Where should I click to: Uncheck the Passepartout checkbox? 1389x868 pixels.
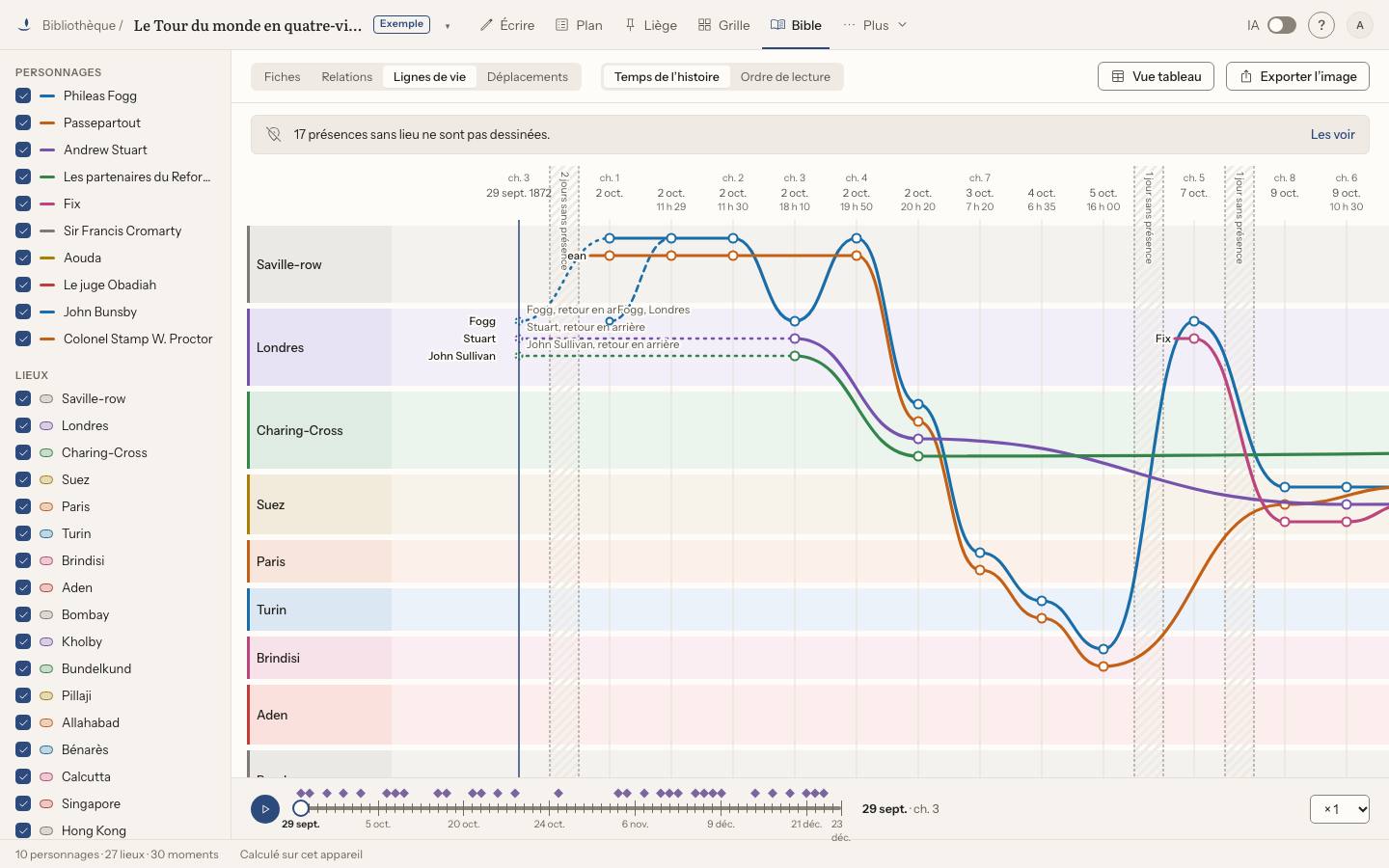coord(23,122)
